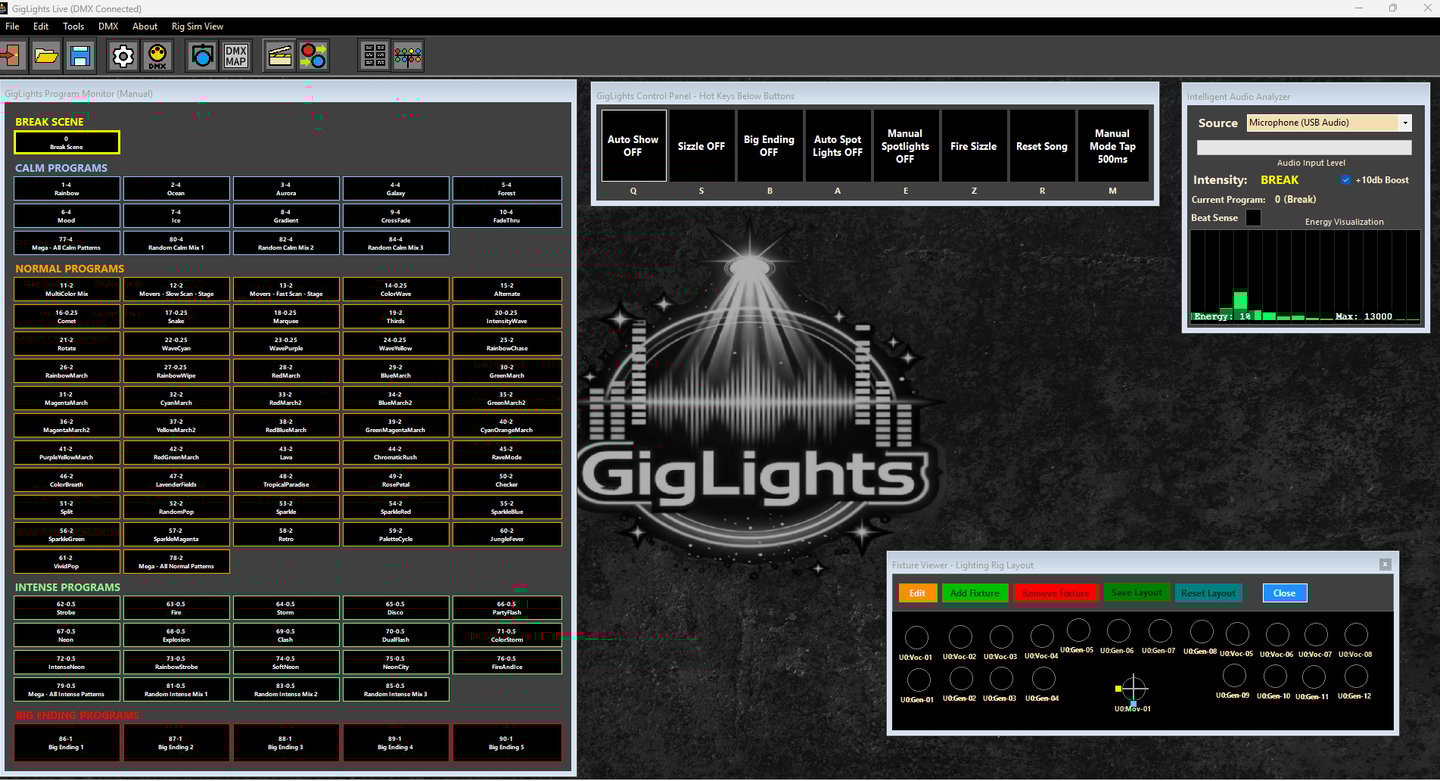Toggle Sizzle OFF button

pyautogui.click(x=701, y=146)
